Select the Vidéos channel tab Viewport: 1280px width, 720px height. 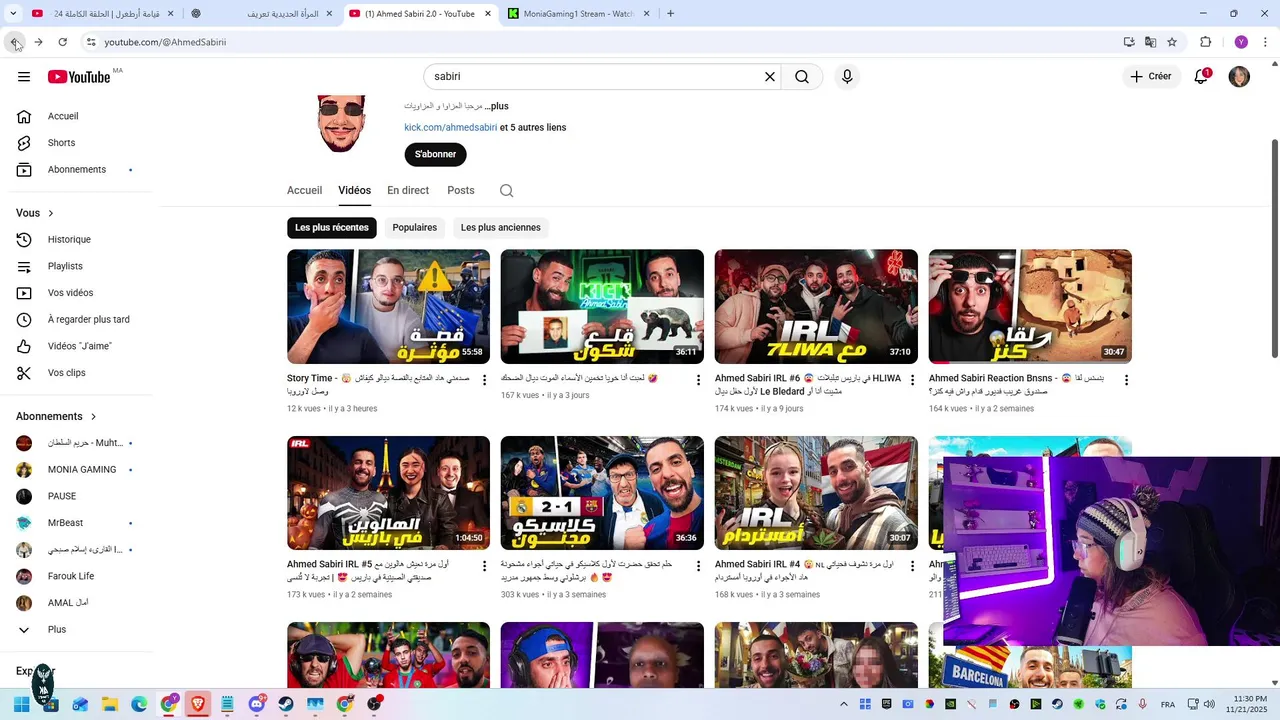tap(354, 190)
